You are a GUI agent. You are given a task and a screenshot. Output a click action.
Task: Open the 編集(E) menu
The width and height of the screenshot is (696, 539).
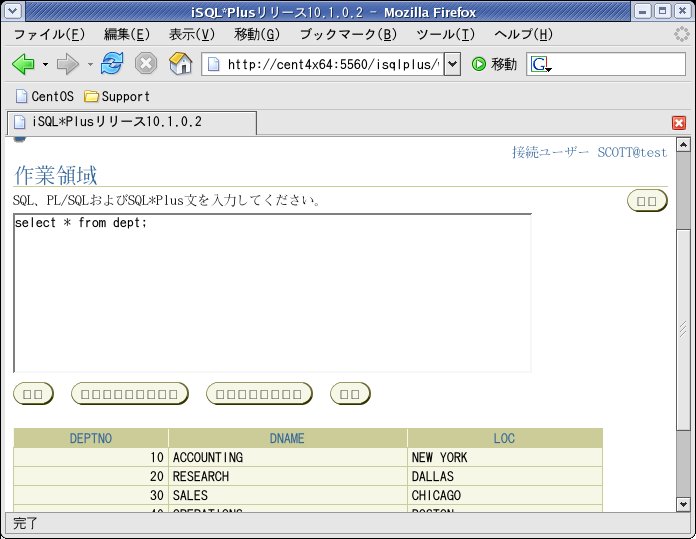coord(127,34)
